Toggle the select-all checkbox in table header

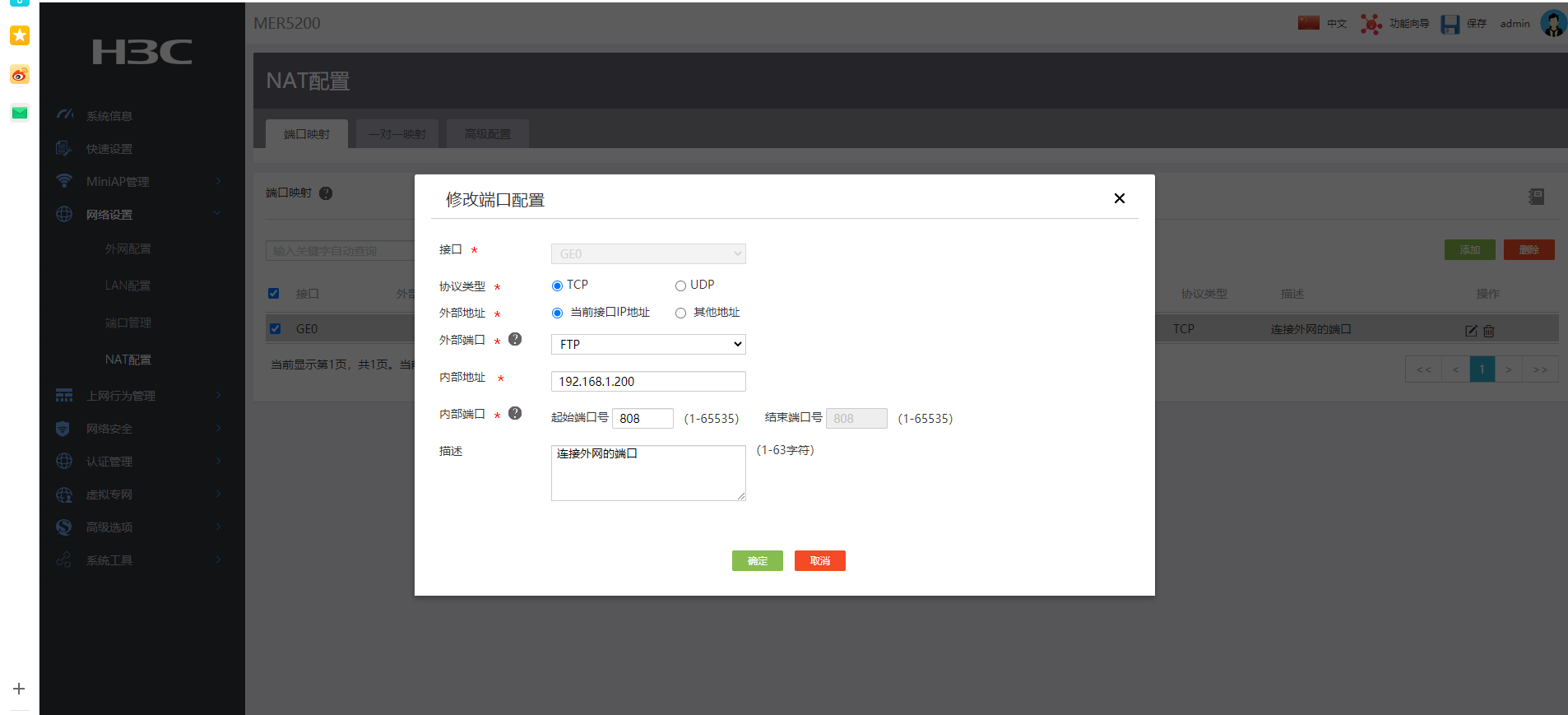(x=274, y=294)
